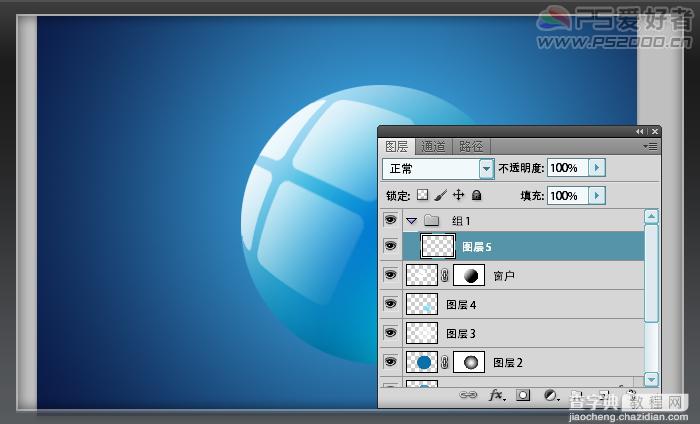Collapse the Layers panel with double arrows
The width and height of the screenshot is (700, 424).
[640, 131]
